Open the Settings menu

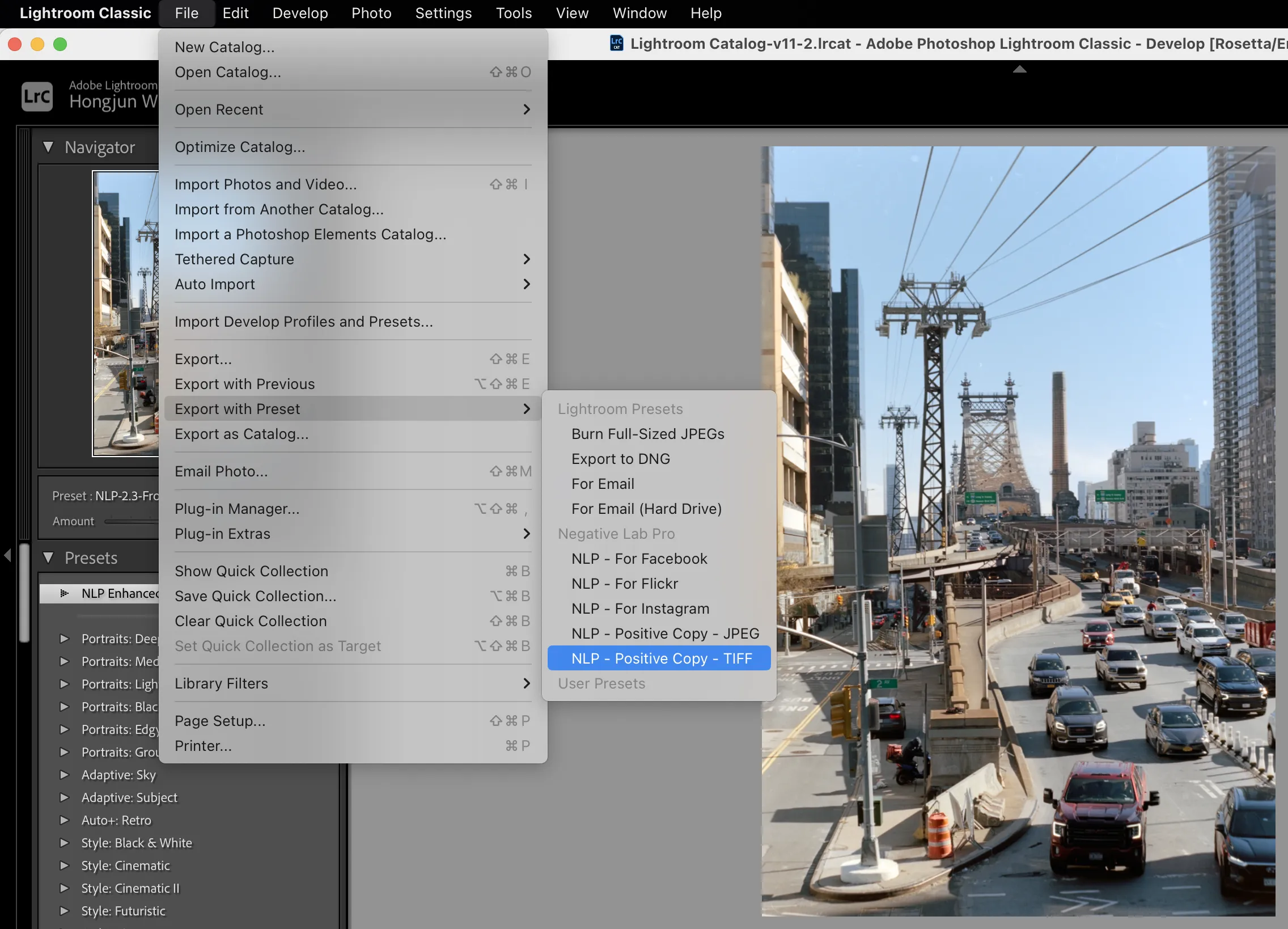pos(443,13)
